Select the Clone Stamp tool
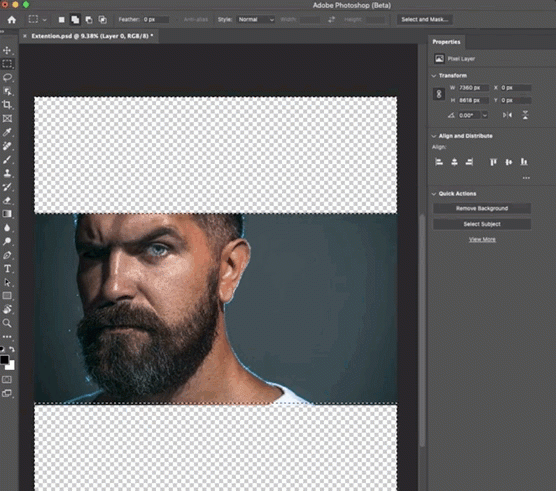 pos(7,173)
